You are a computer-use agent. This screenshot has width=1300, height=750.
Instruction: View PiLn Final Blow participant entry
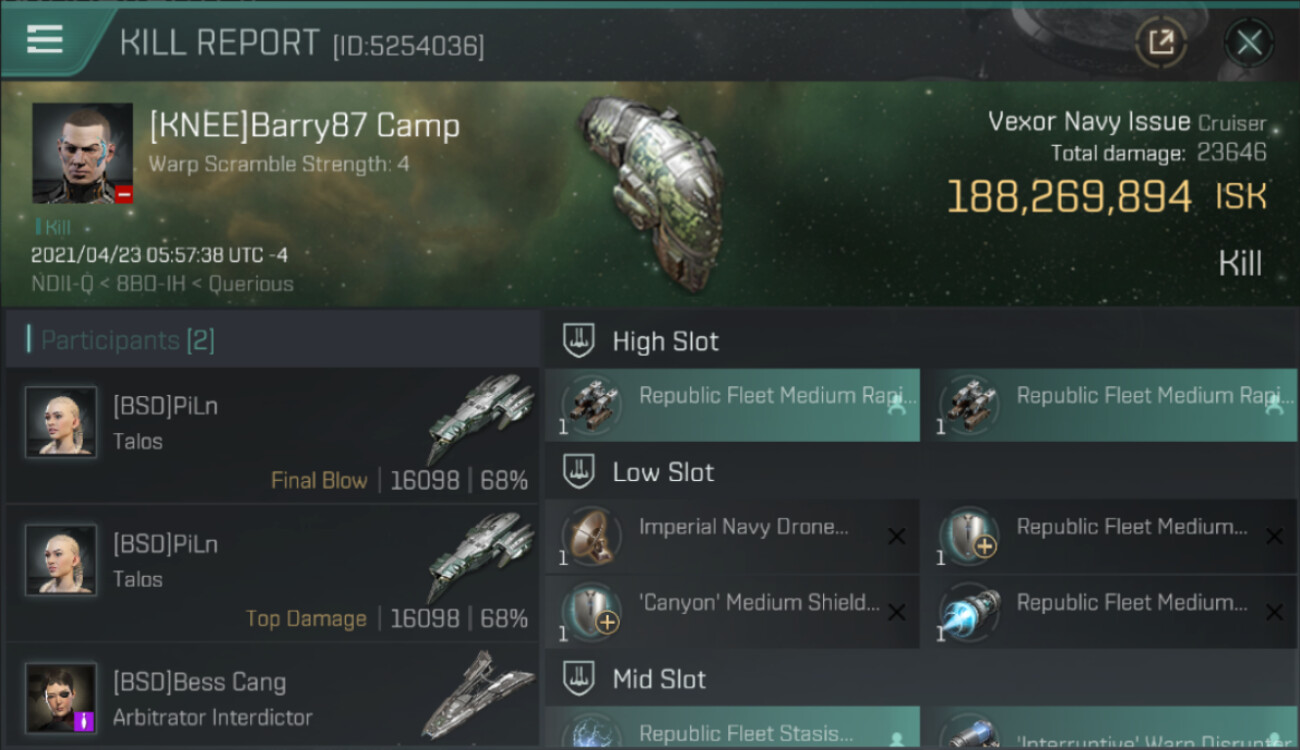(x=272, y=435)
